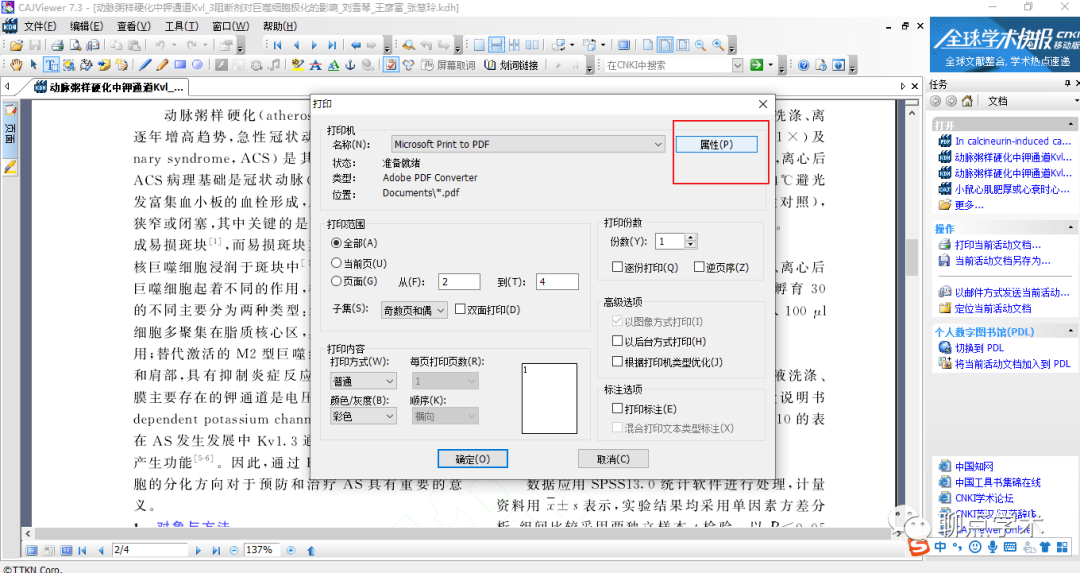This screenshot has height=573, width=1080.
Task: Open 文件(F) menu
Action: click(x=40, y=26)
